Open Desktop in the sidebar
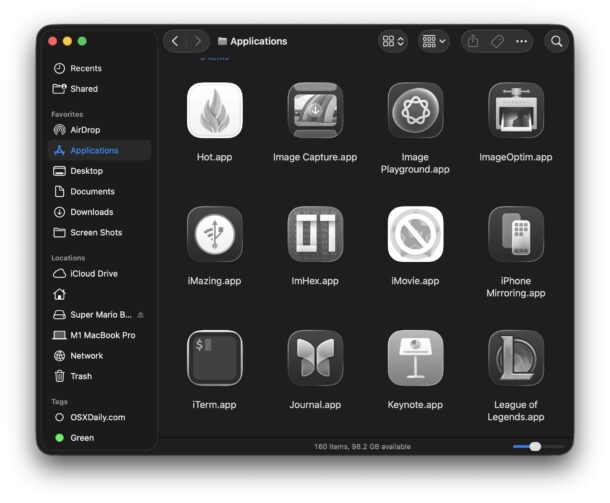 pos(99,171)
